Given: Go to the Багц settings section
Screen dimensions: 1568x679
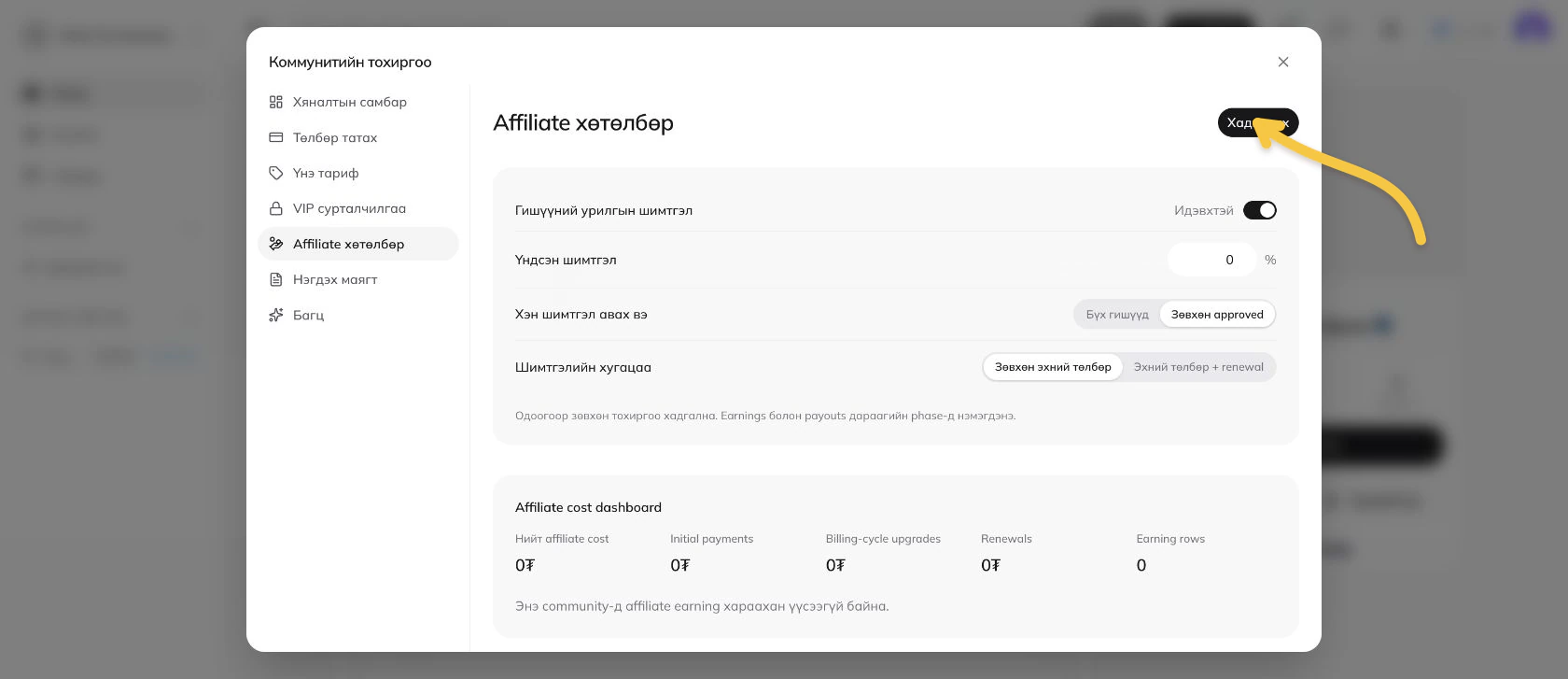Looking at the screenshot, I should pos(358,315).
